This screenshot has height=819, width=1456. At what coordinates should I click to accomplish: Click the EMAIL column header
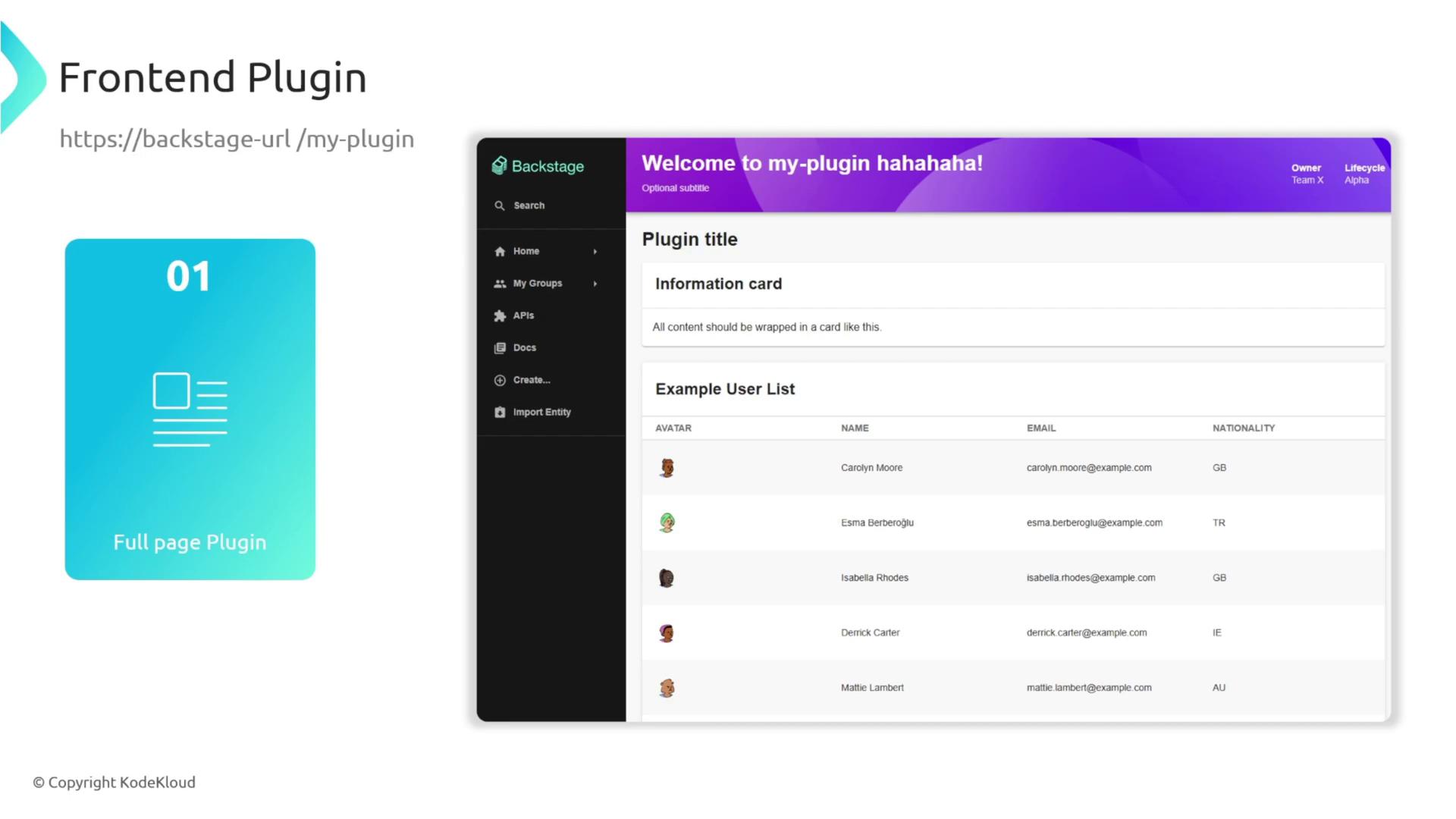[x=1041, y=428]
